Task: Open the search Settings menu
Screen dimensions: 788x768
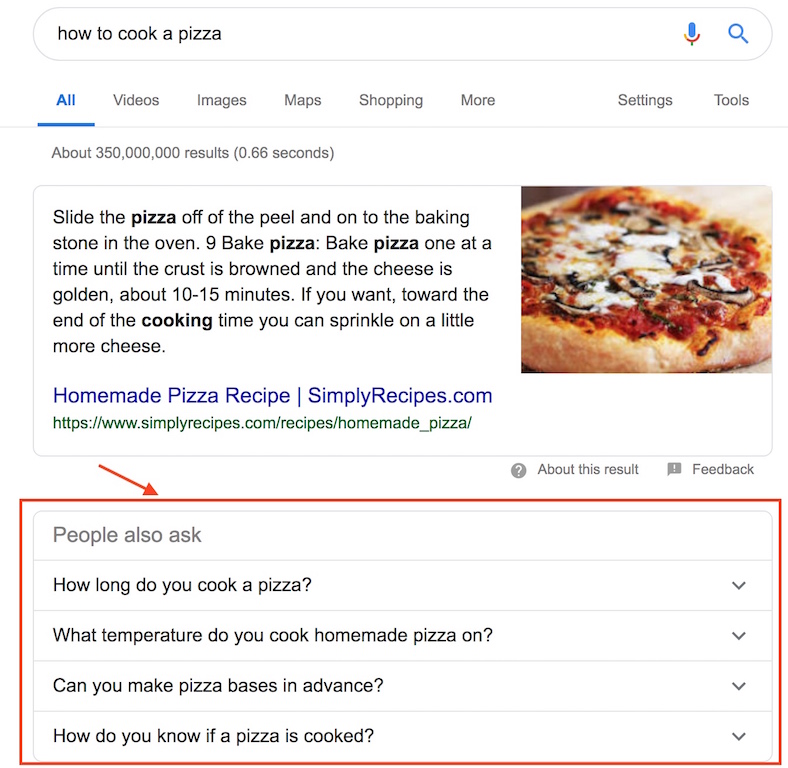Action: (x=645, y=100)
